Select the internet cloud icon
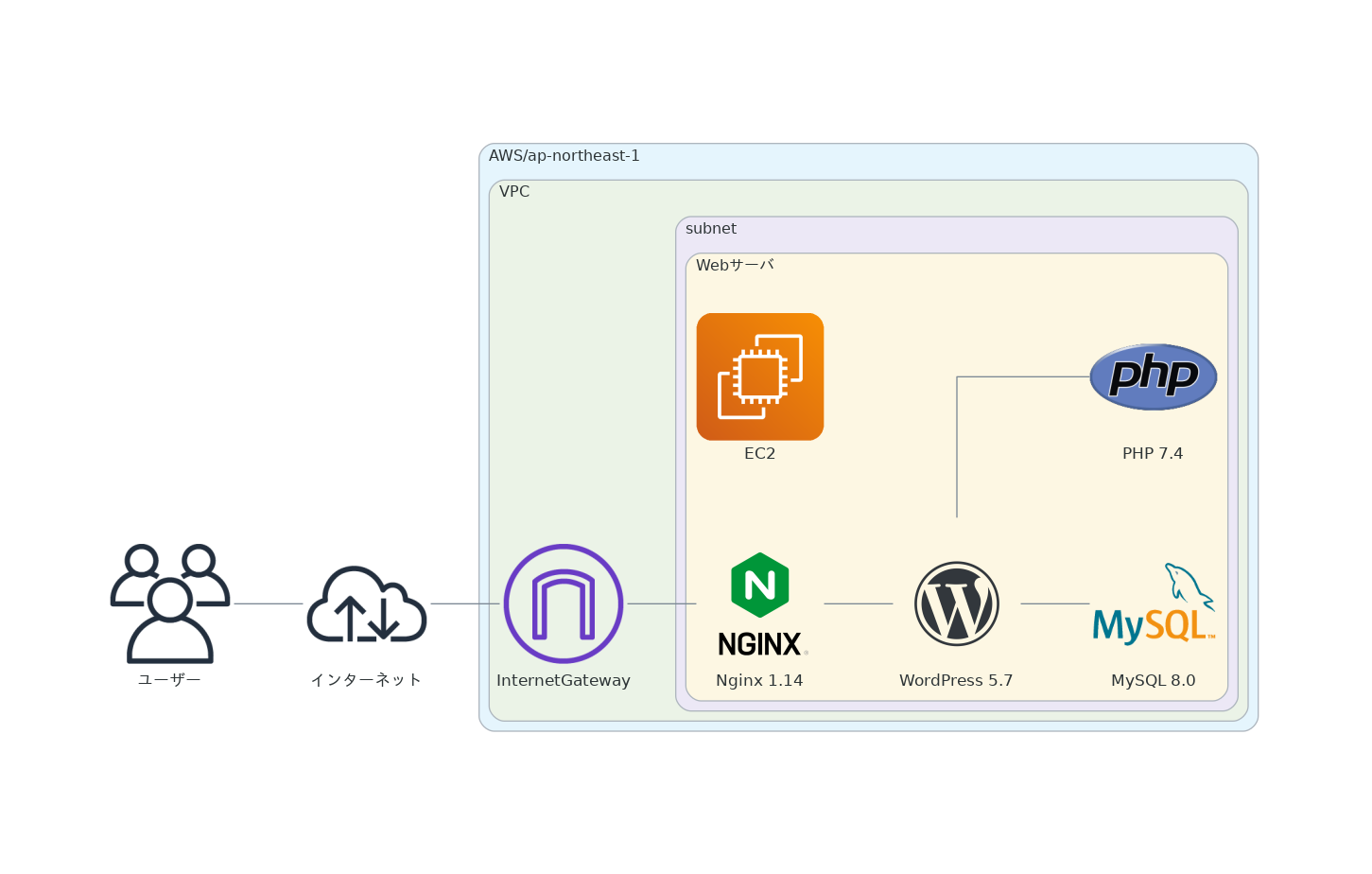This screenshot has width=1372, height=874. coord(367,603)
